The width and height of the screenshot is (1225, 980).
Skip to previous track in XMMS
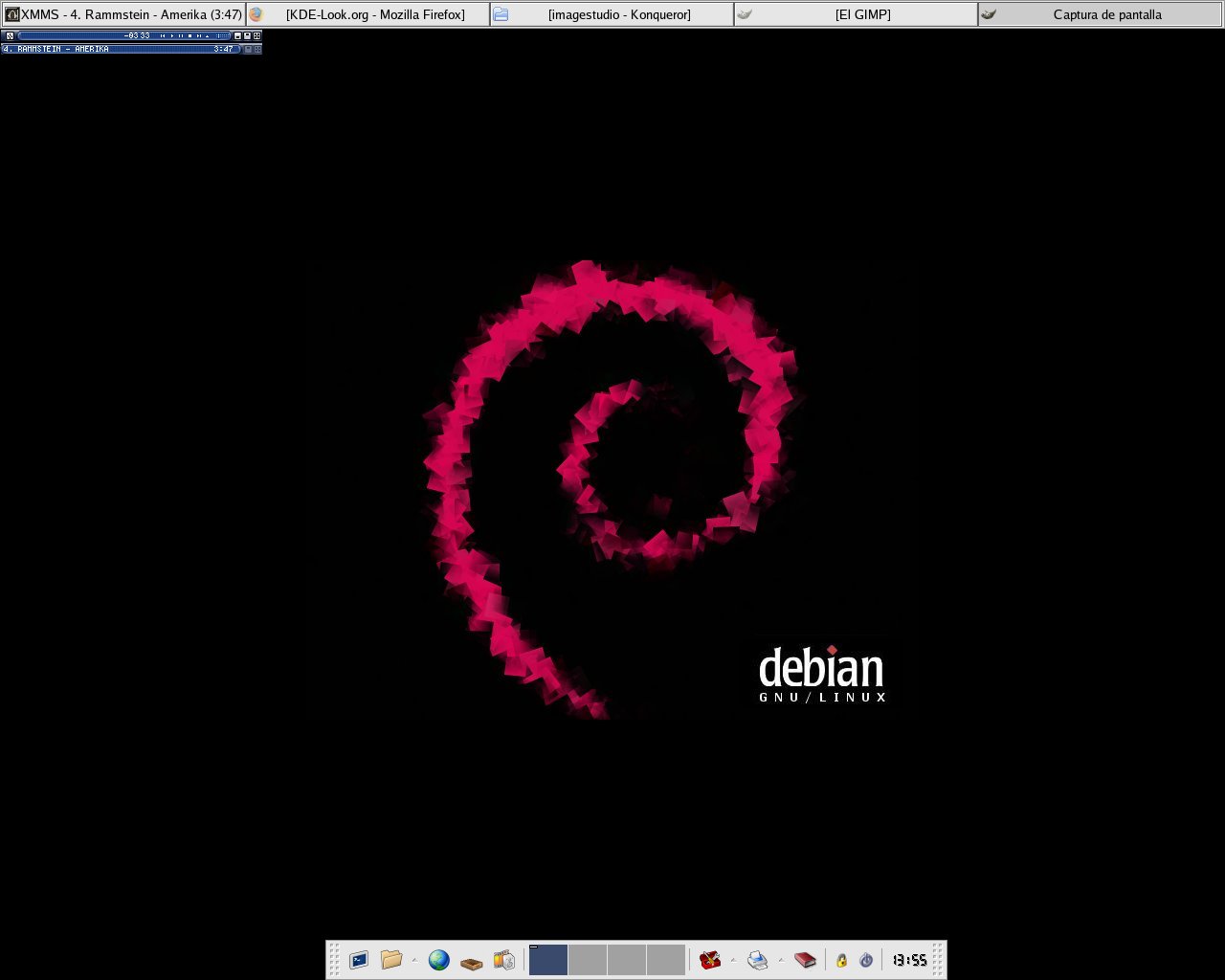163,36
